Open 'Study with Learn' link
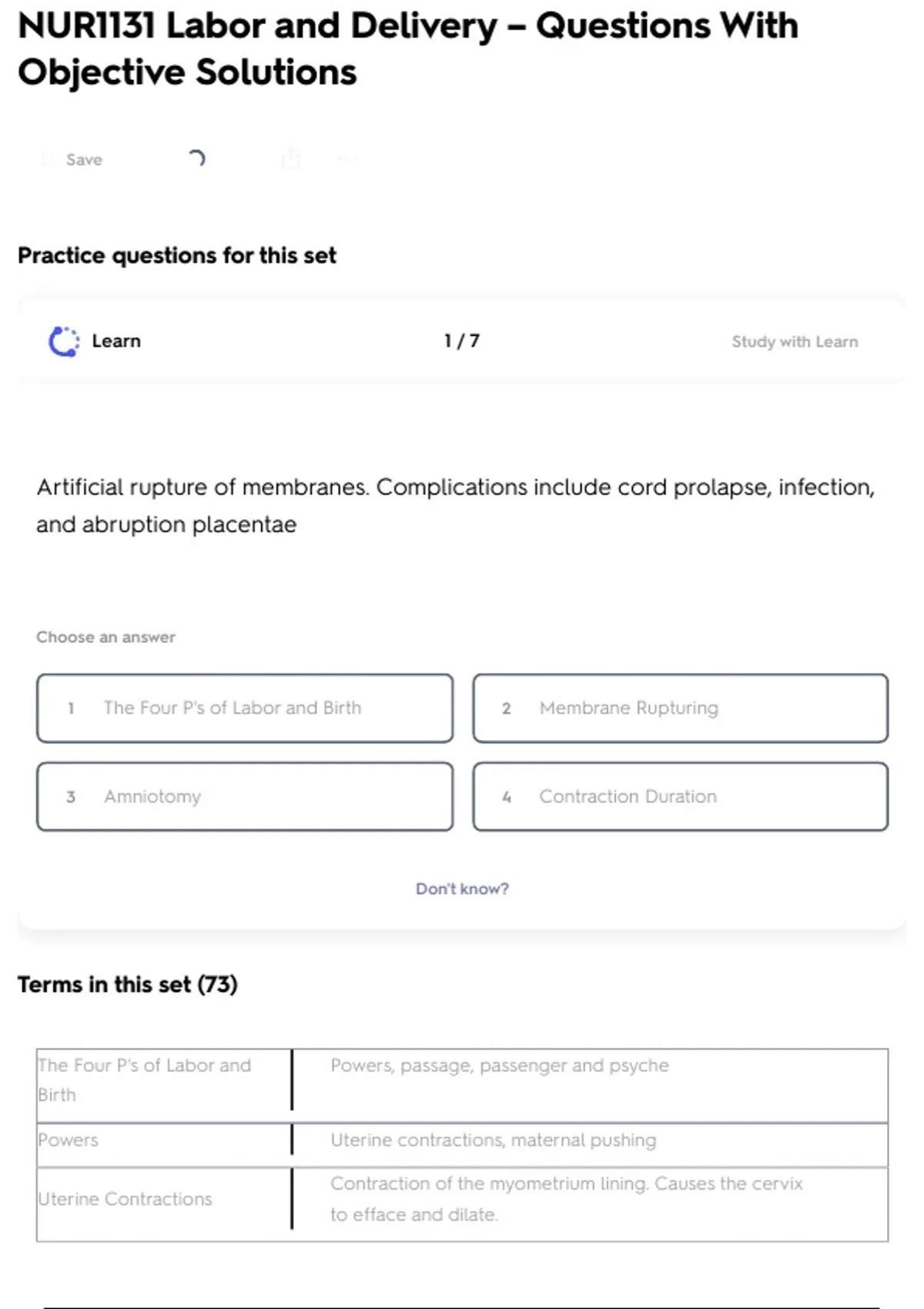The height and width of the screenshot is (1309, 924). tap(795, 341)
